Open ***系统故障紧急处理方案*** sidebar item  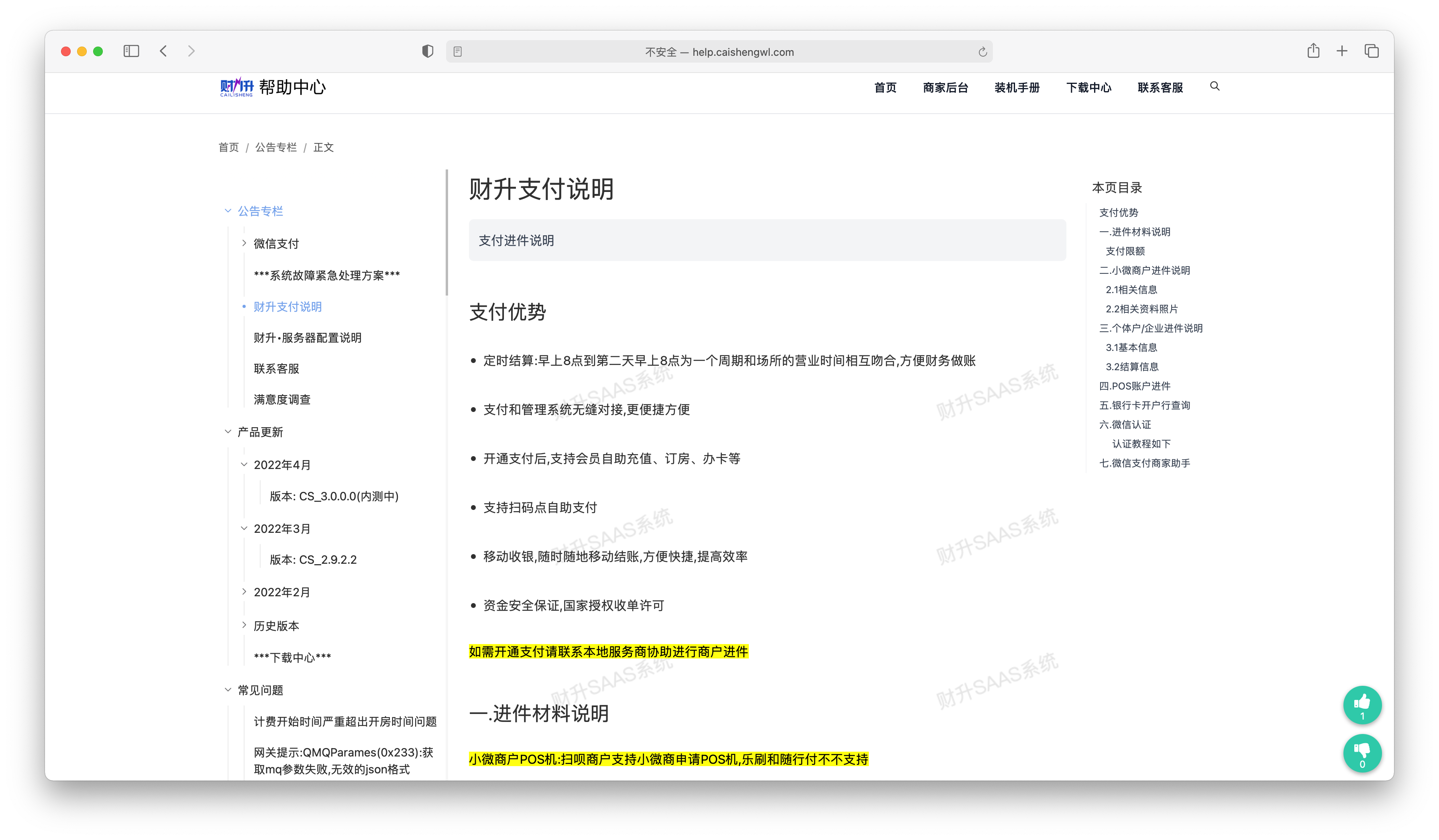click(x=327, y=275)
